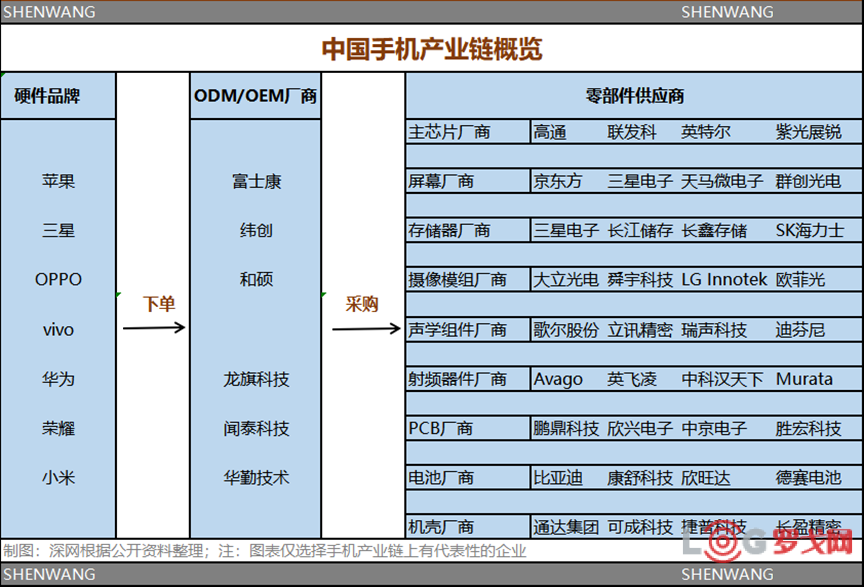
Task: Select manufacturer 和硕
Action: [x=256, y=279]
